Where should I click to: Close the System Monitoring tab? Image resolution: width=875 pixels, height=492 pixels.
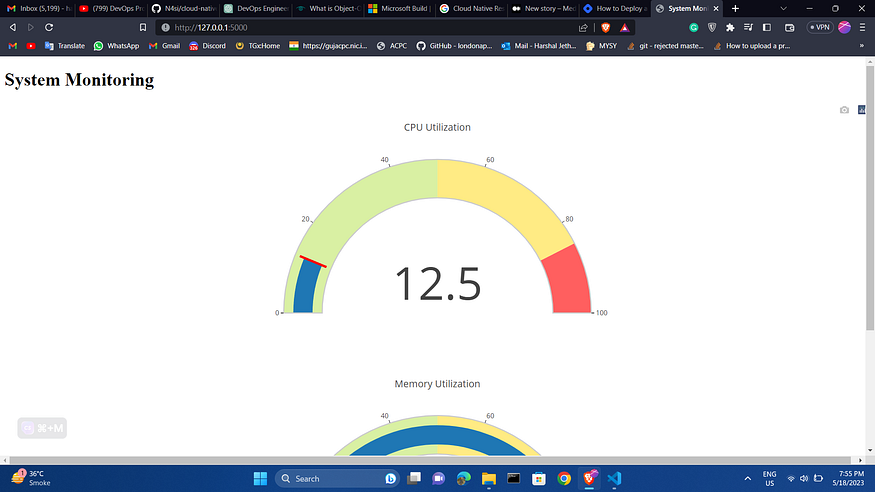coord(715,8)
